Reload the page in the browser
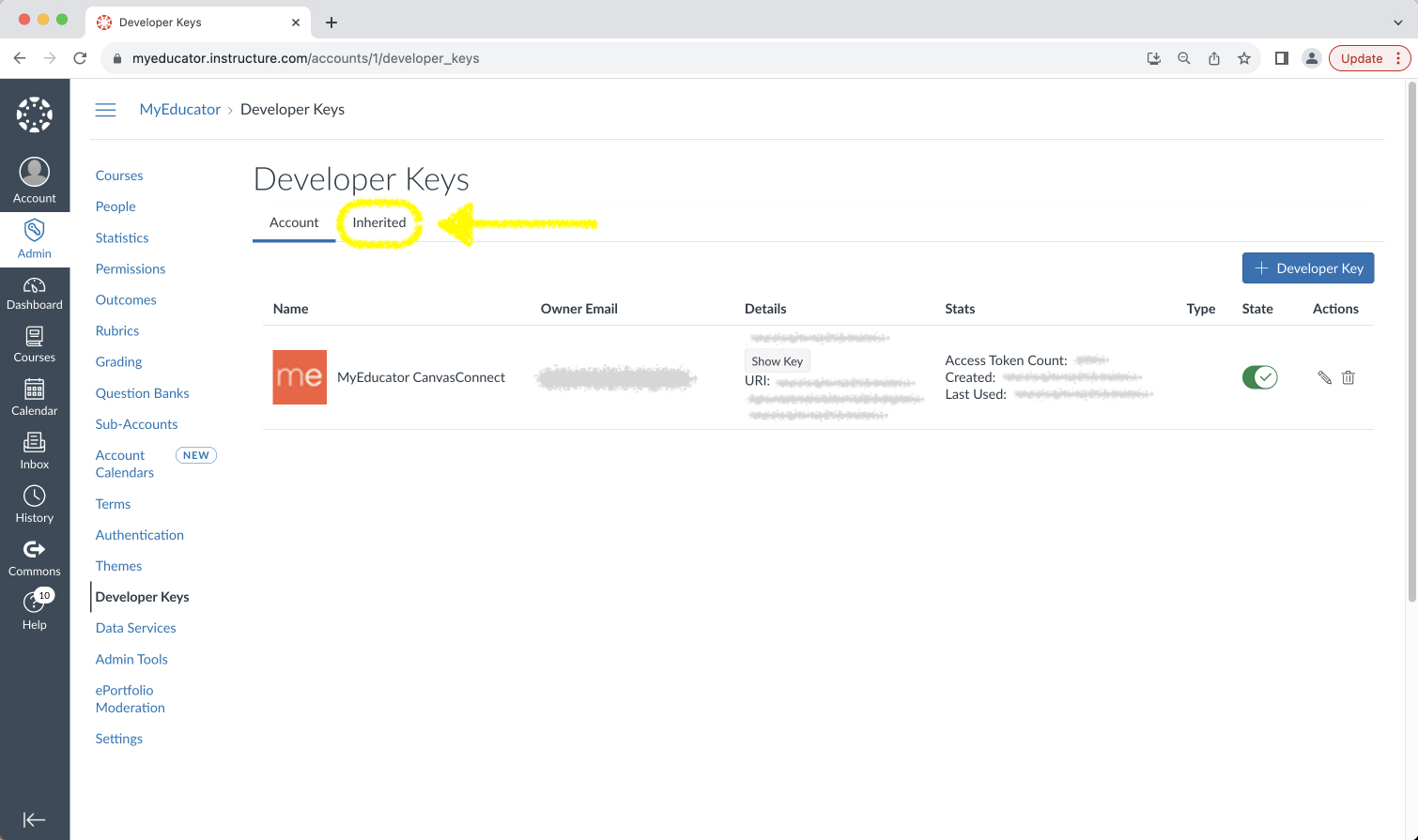Screen dimensions: 1418x840 point(80,58)
